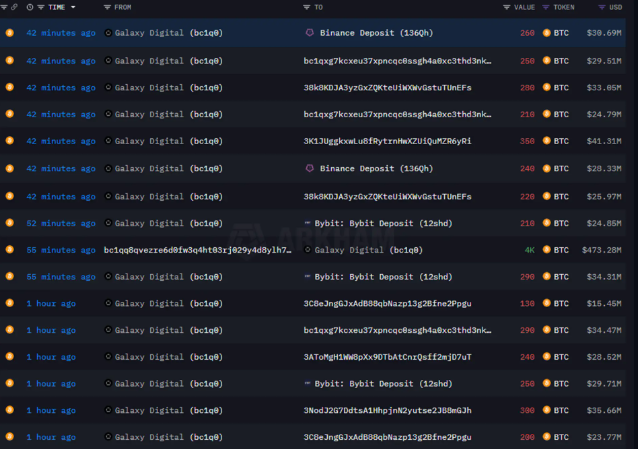Open Binance Deposit (136Qh) in the 240 BTC row
The image size is (638, 449).
376,168
